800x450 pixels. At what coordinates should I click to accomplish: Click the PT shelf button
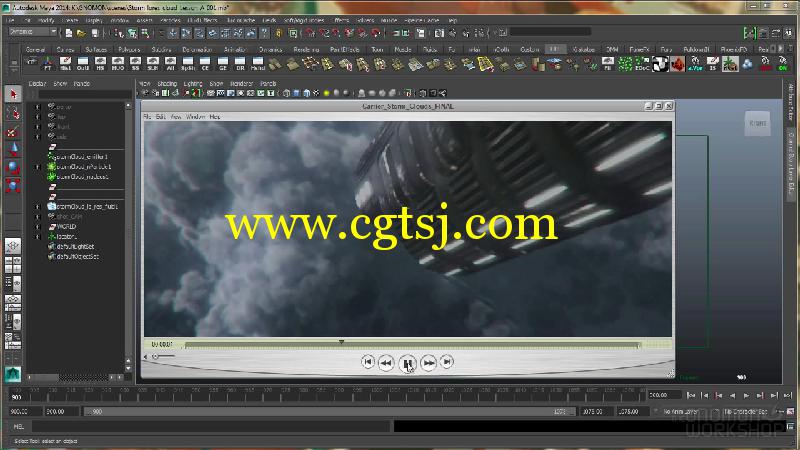47,64
